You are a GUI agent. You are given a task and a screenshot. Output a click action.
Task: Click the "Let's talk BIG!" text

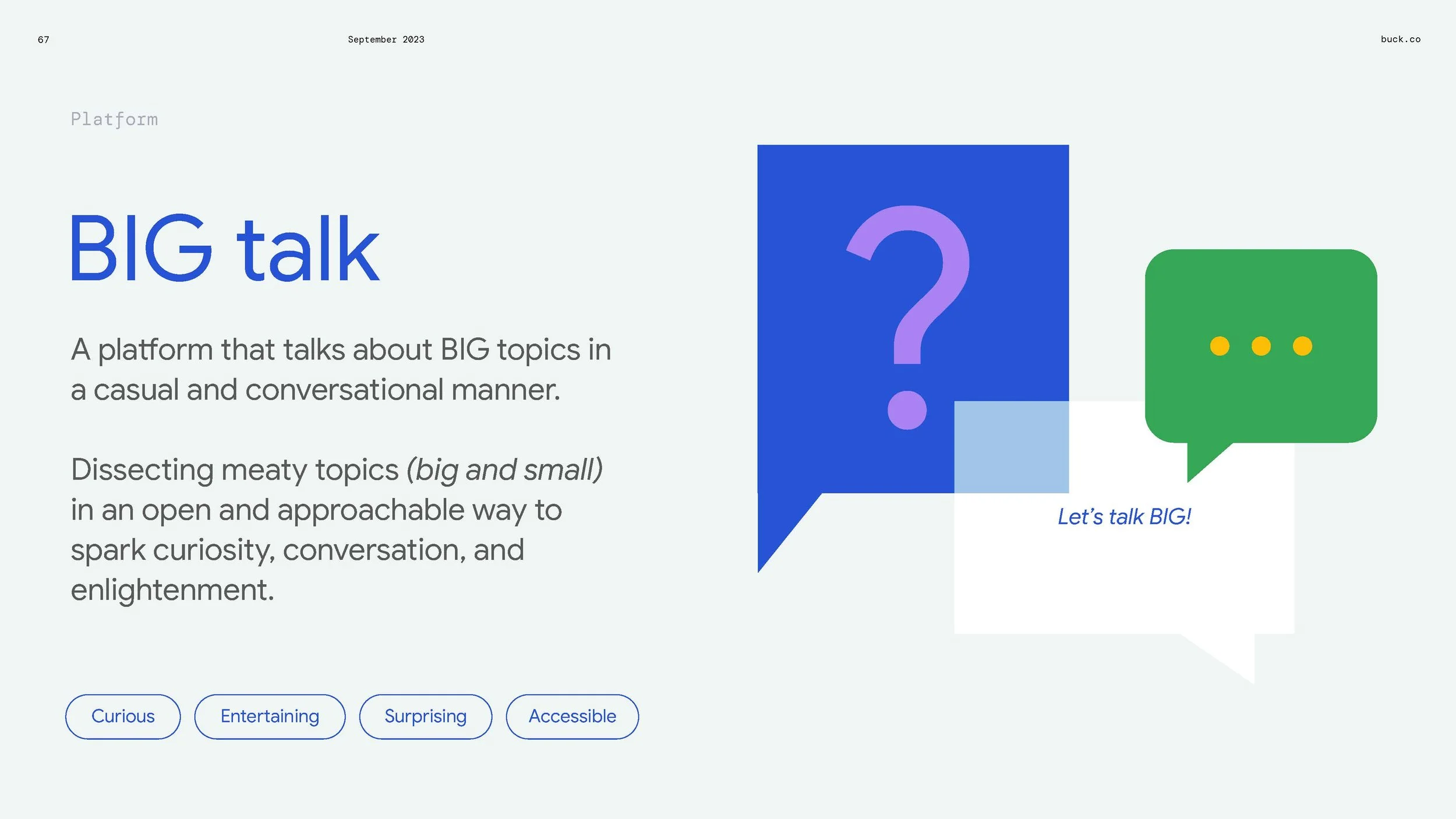coord(1124,517)
